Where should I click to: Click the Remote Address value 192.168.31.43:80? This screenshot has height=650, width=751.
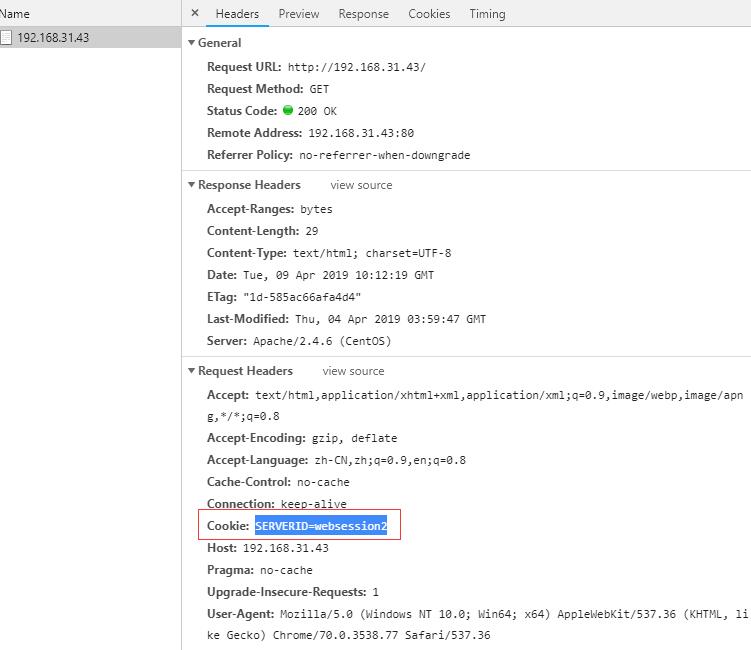361,133
